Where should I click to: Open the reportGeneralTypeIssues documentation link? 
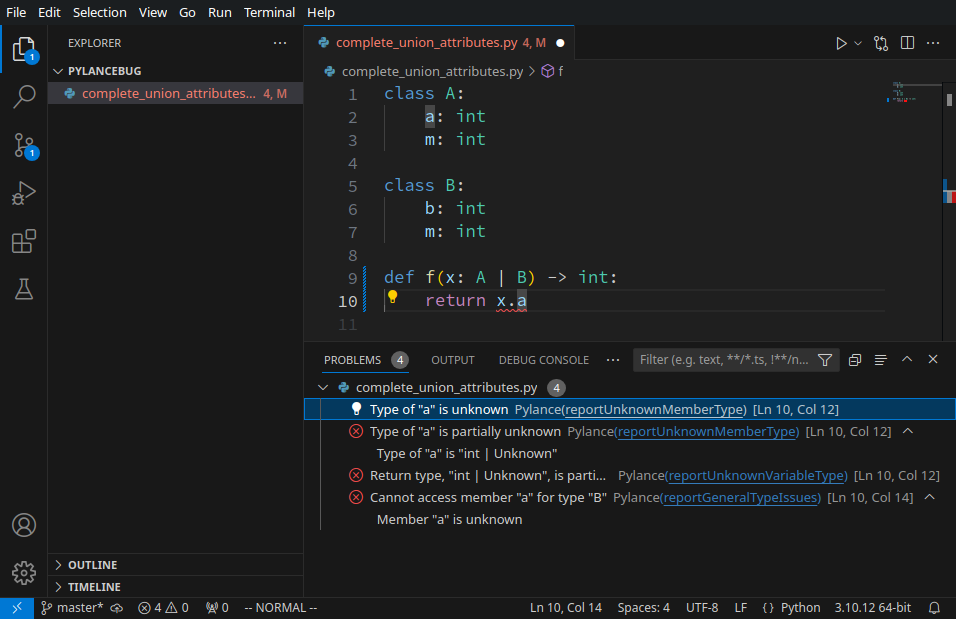(x=741, y=497)
